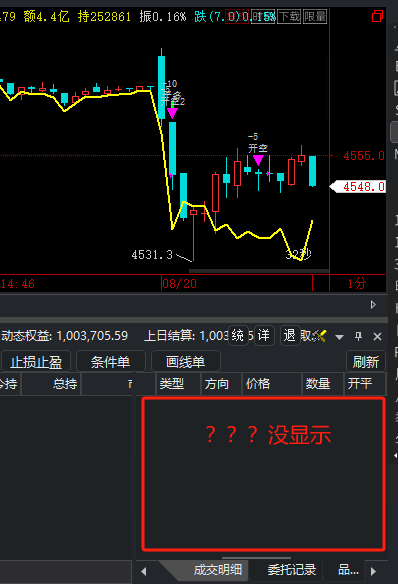Click the red restore-window icon on the chart

pyautogui.click(x=377, y=16)
